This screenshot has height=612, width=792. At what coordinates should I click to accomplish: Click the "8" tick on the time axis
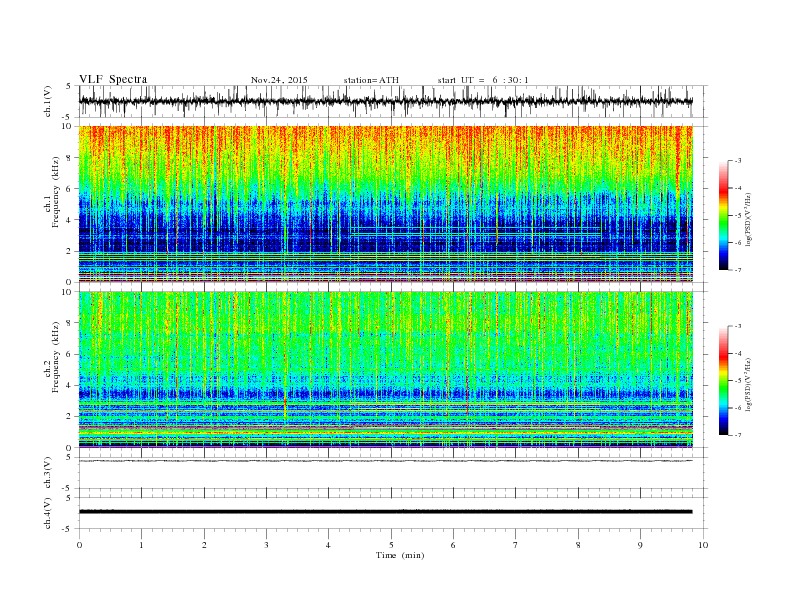[x=578, y=545]
